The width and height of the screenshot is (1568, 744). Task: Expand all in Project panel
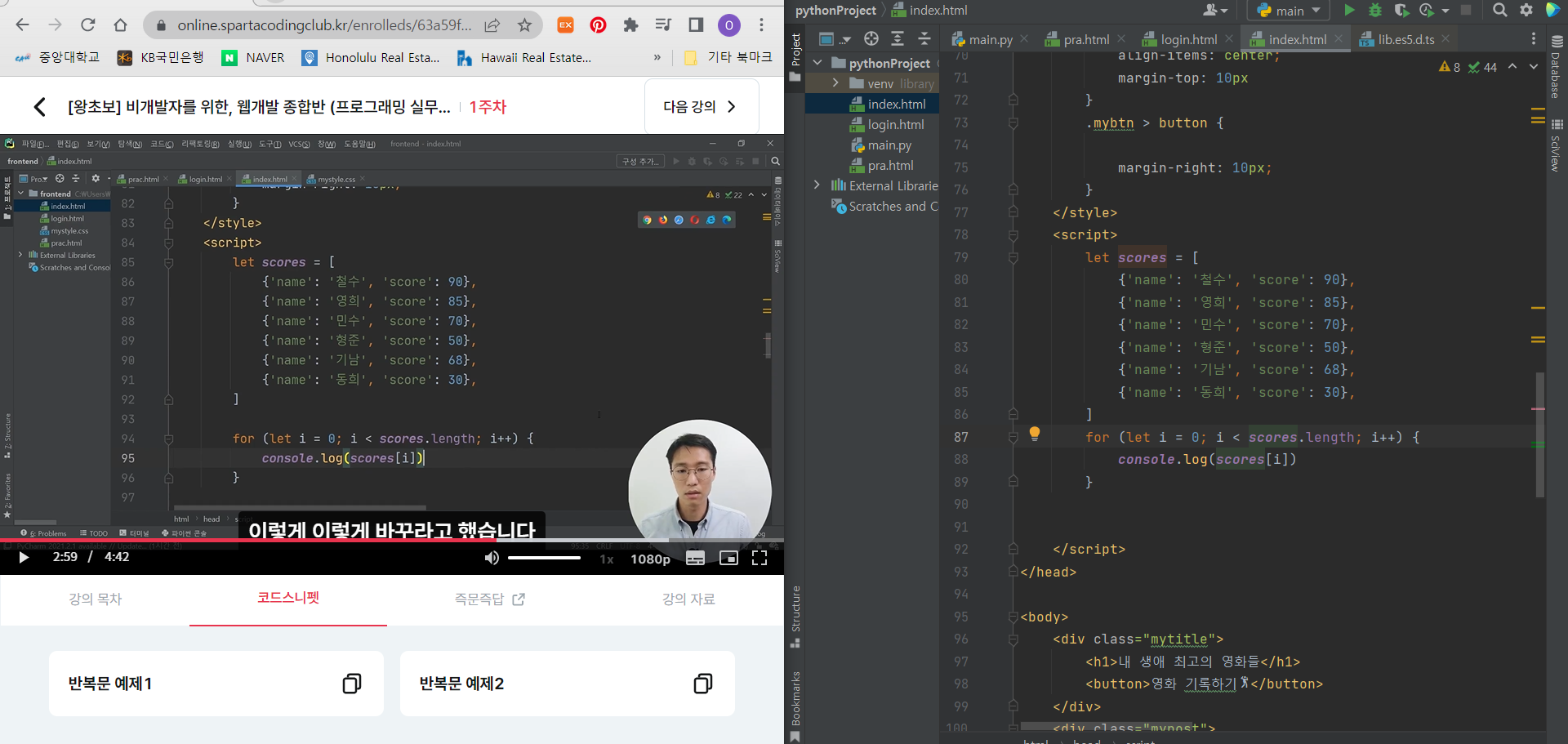898,38
